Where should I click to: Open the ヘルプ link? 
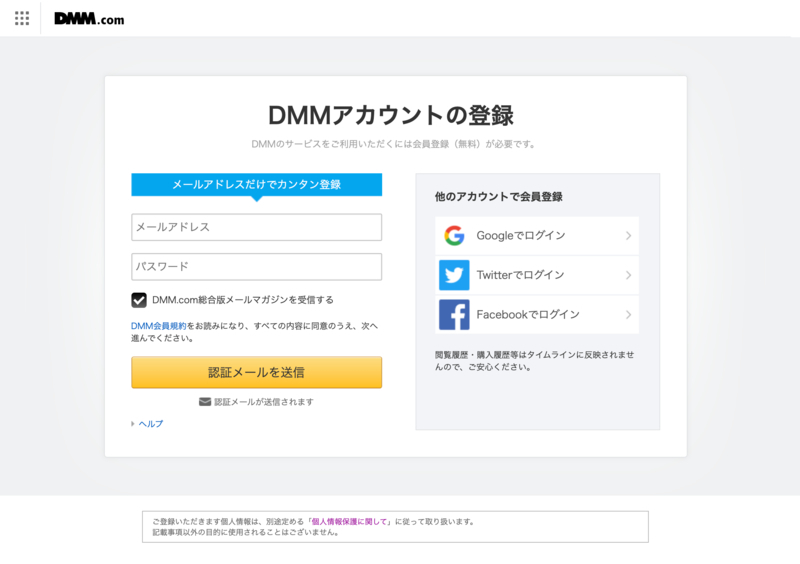tap(151, 424)
